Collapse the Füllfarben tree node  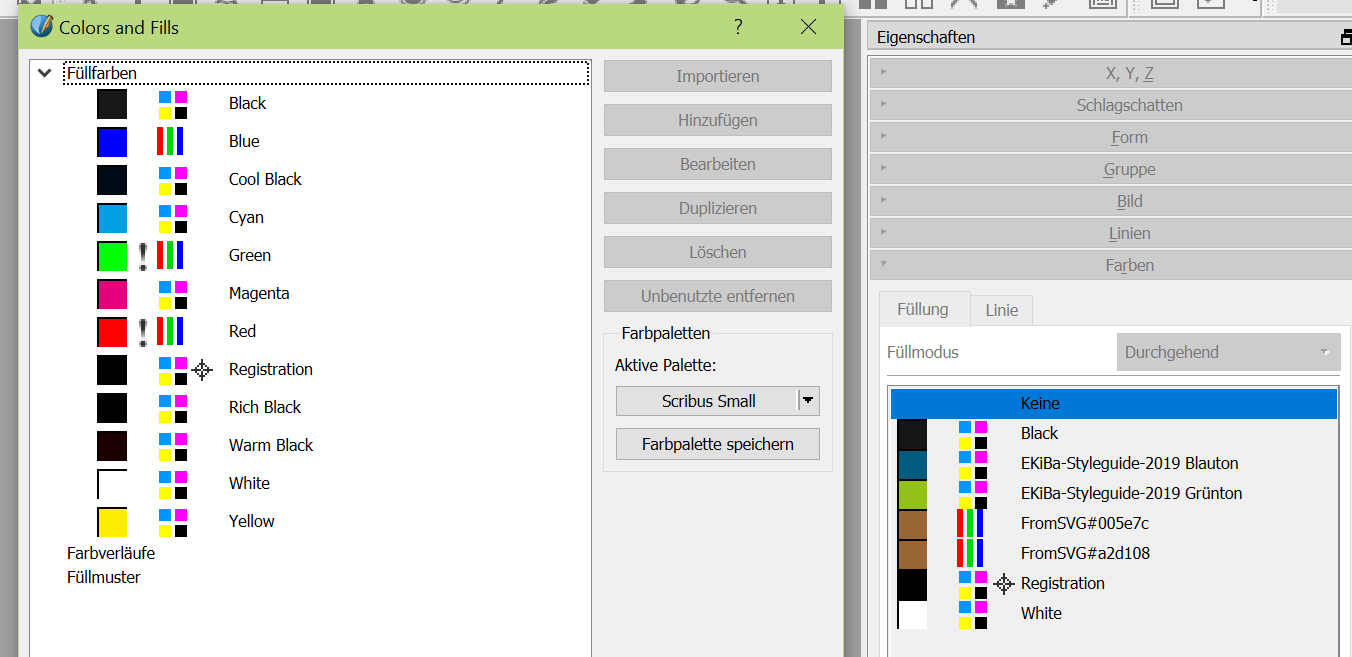[44, 73]
